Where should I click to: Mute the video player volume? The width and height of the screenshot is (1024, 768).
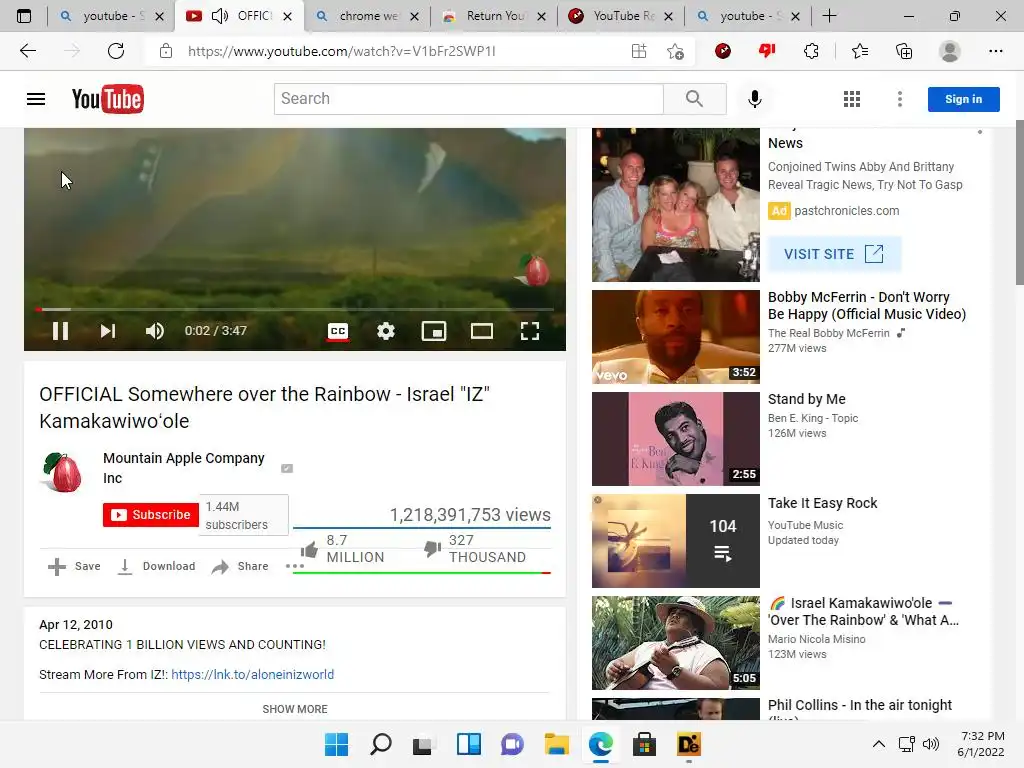pyautogui.click(x=155, y=331)
